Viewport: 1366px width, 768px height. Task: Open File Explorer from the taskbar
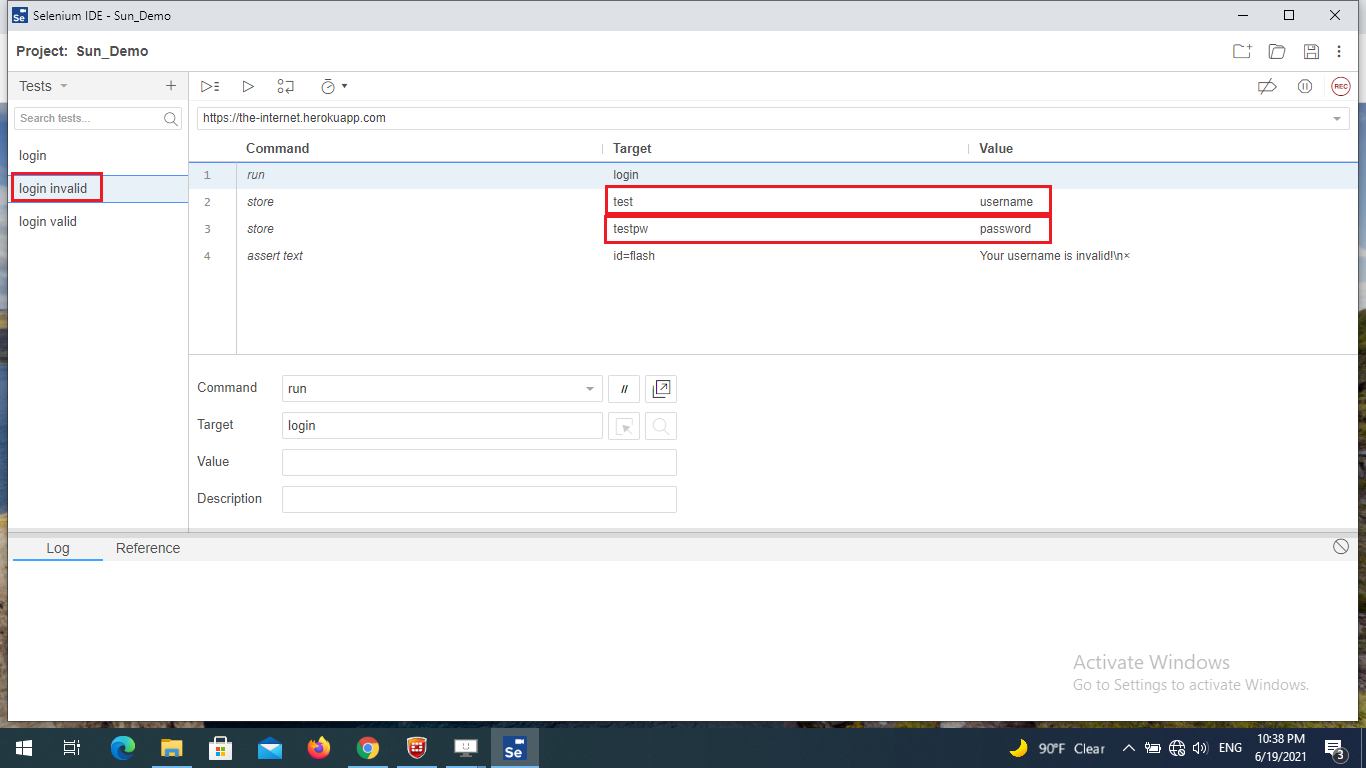(172, 748)
